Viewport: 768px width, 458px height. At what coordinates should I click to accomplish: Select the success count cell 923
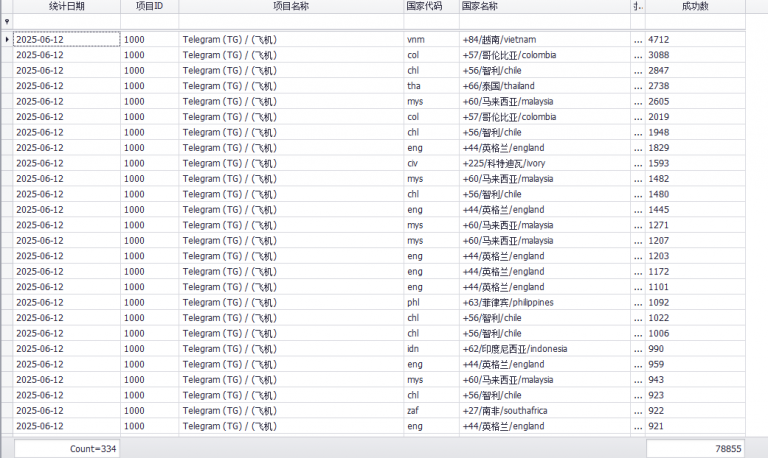(695, 395)
